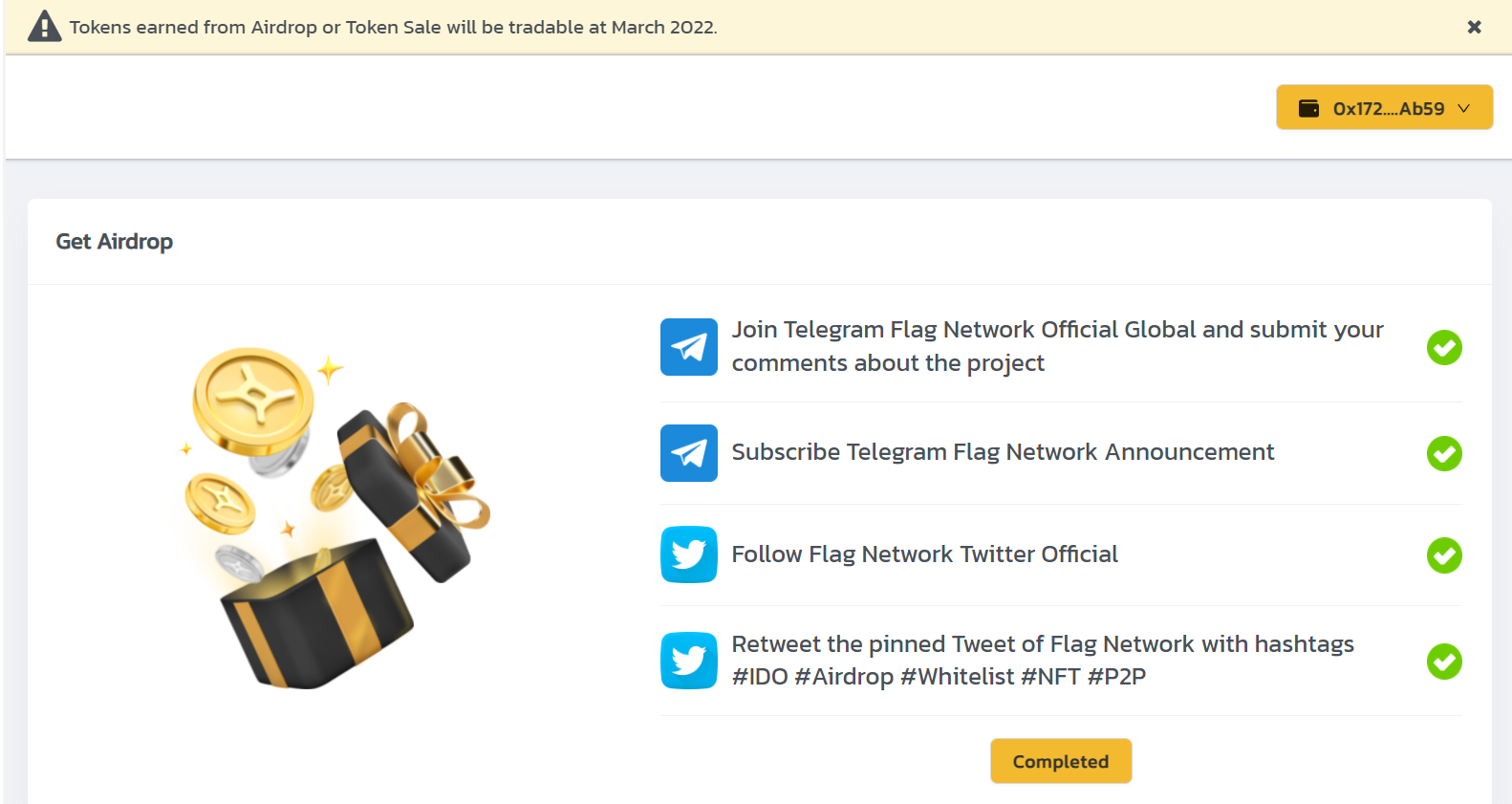Open Follow Flag Network Twitter Official link
1512x804 pixels.
924,554
